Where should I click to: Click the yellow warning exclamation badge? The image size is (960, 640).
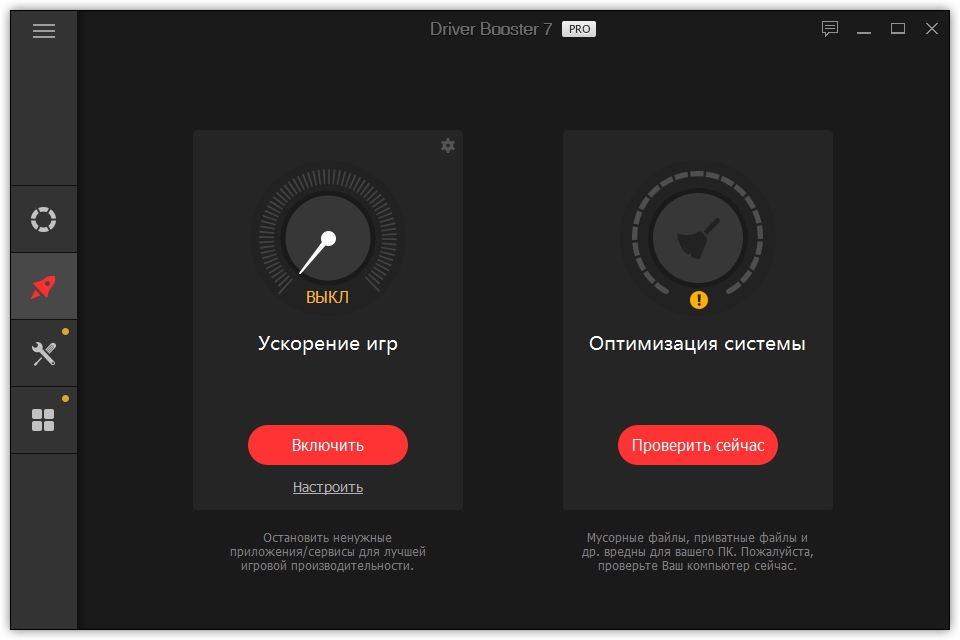698,299
